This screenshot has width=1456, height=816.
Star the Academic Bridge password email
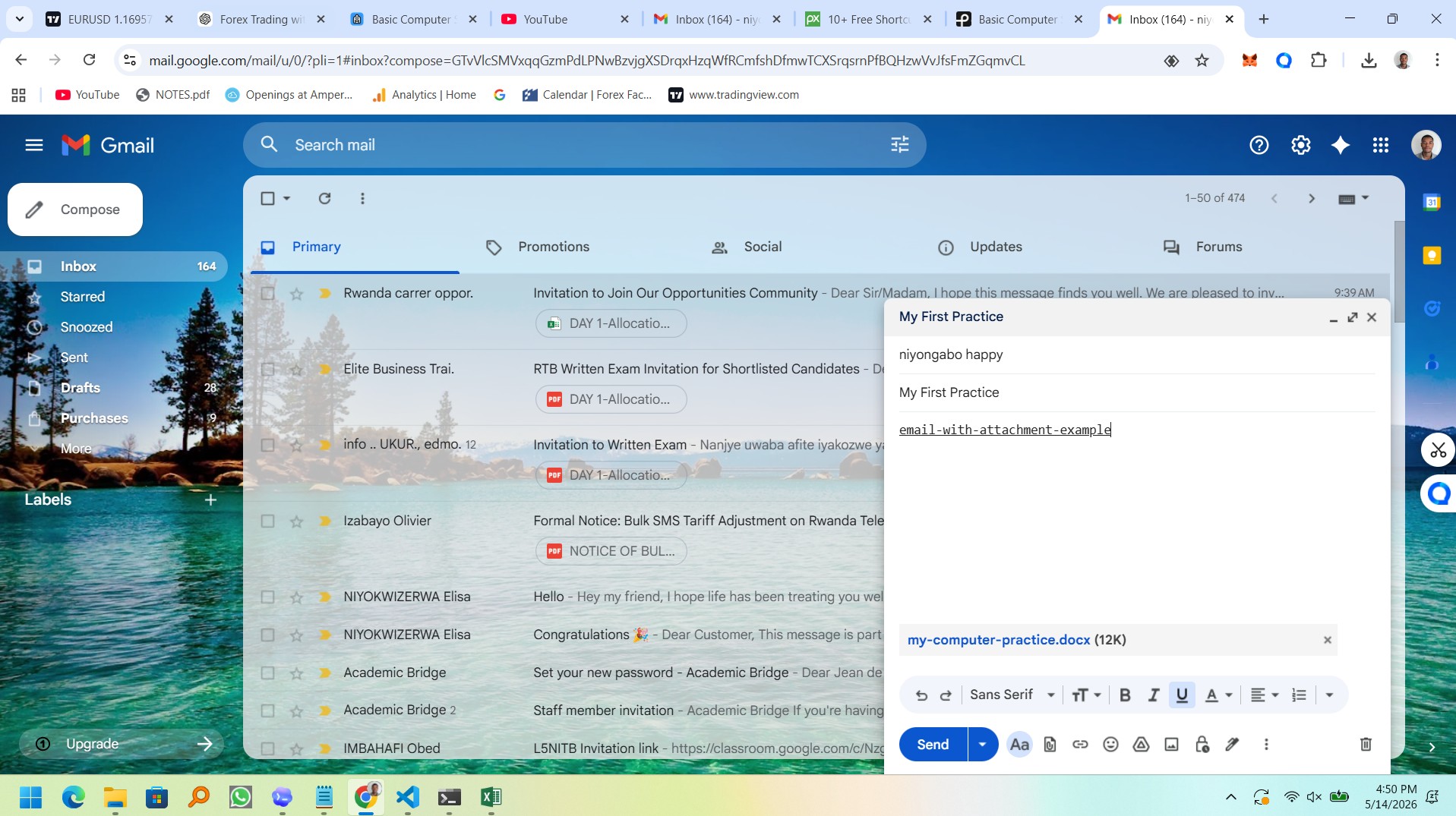(296, 673)
